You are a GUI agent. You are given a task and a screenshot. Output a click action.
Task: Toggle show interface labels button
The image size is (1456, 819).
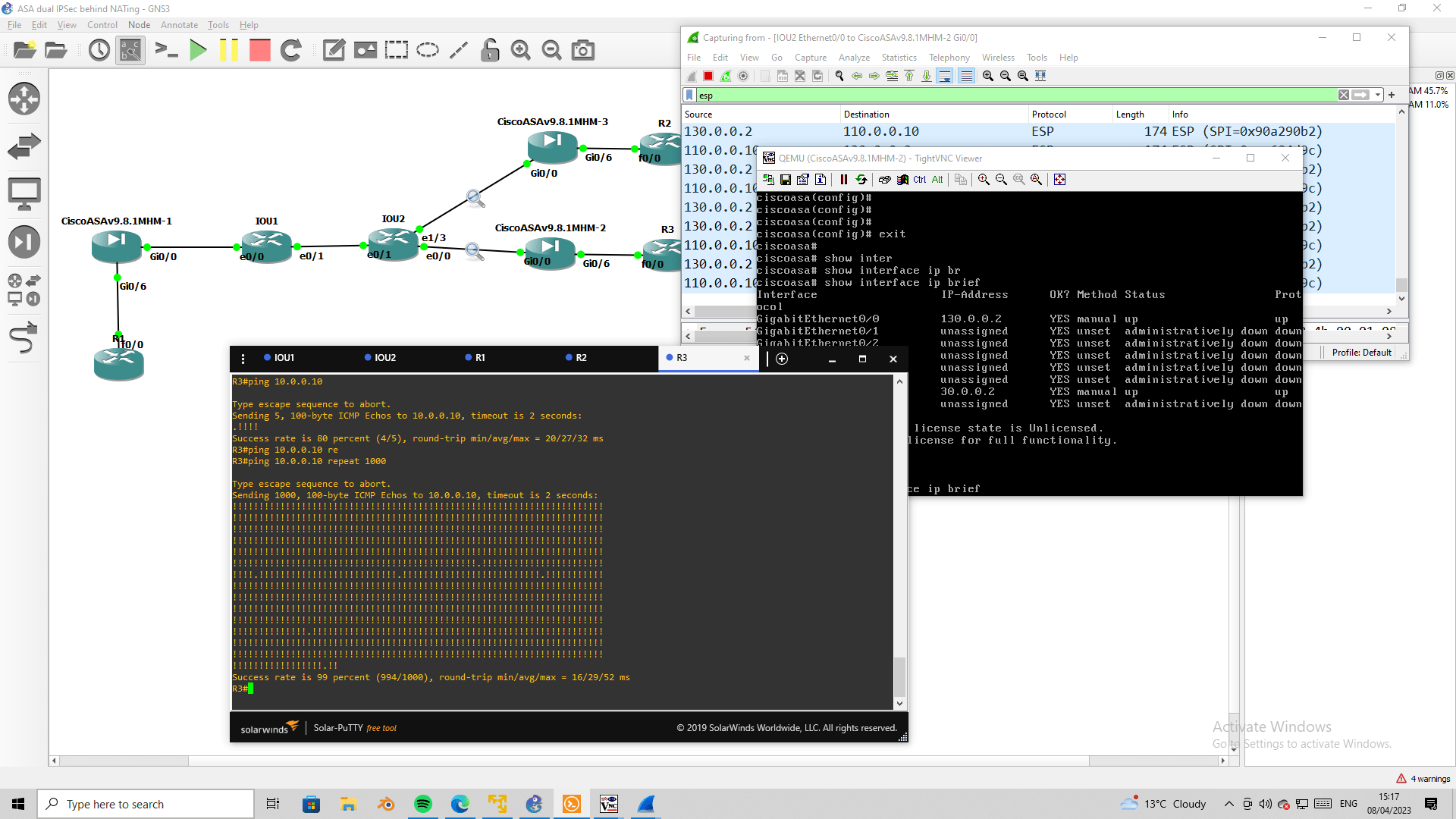(130, 51)
